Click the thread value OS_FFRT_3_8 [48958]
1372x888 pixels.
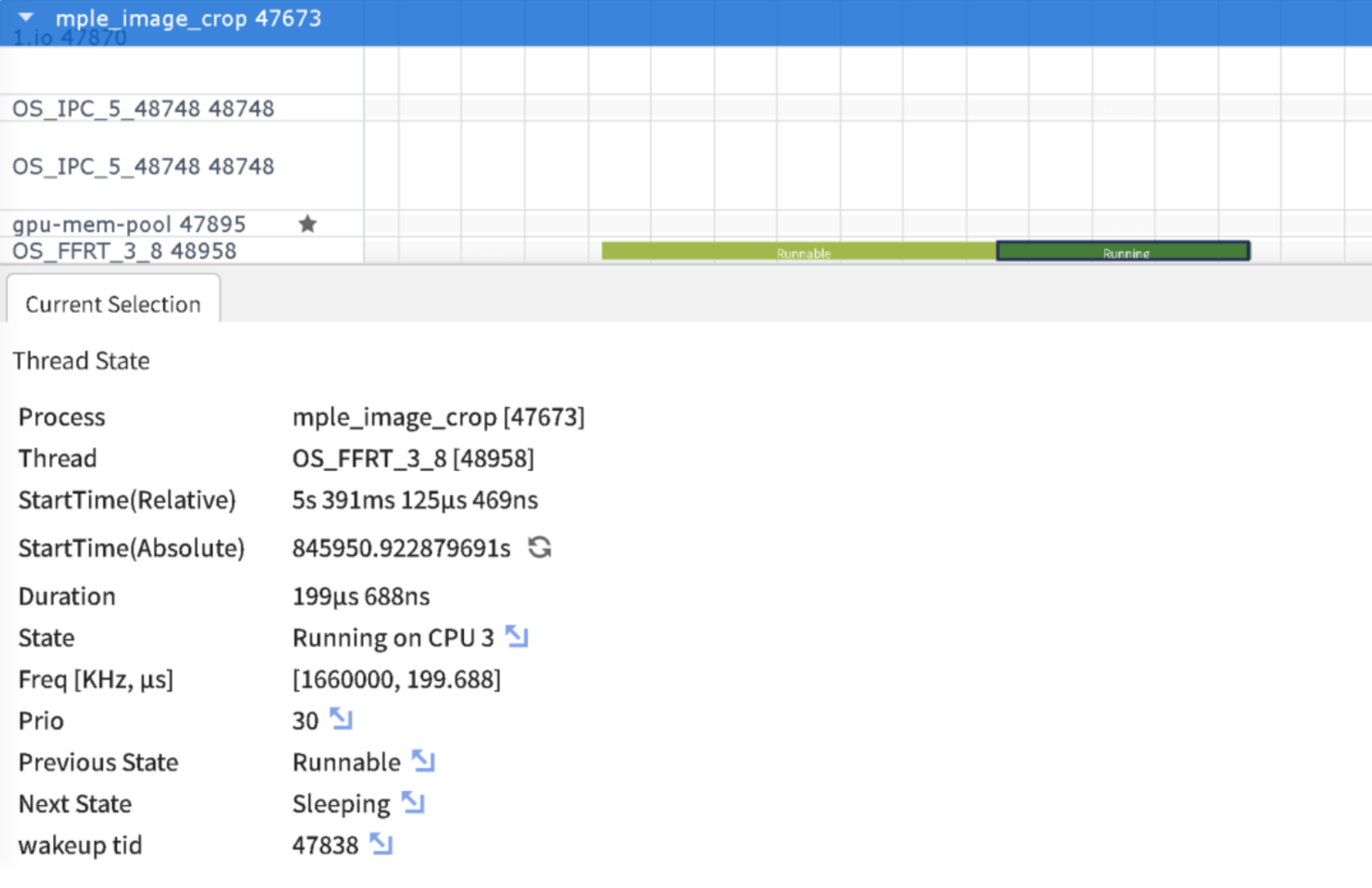[413, 459]
